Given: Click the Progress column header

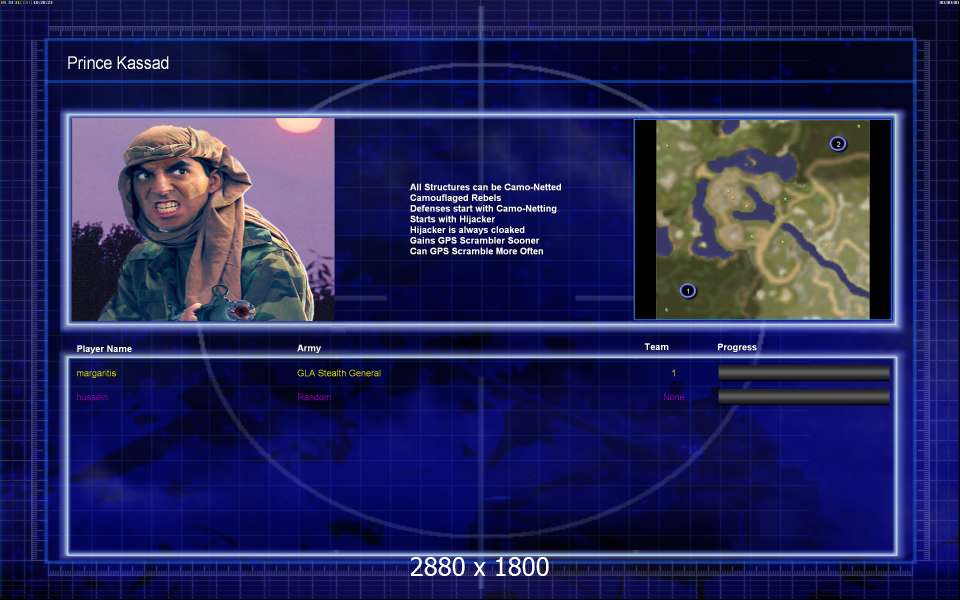Looking at the screenshot, I should (737, 347).
